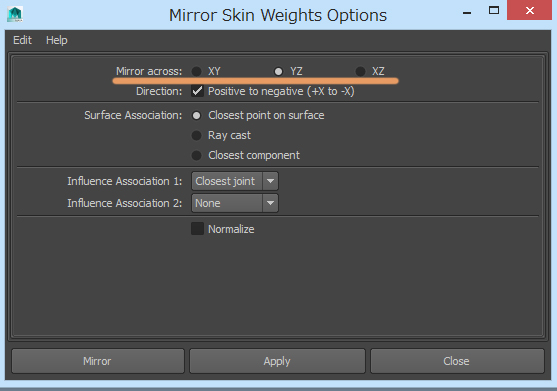This screenshot has height=391, width=557.
Task: Click the 'Influence Association 1:' label
Action: click(125, 181)
